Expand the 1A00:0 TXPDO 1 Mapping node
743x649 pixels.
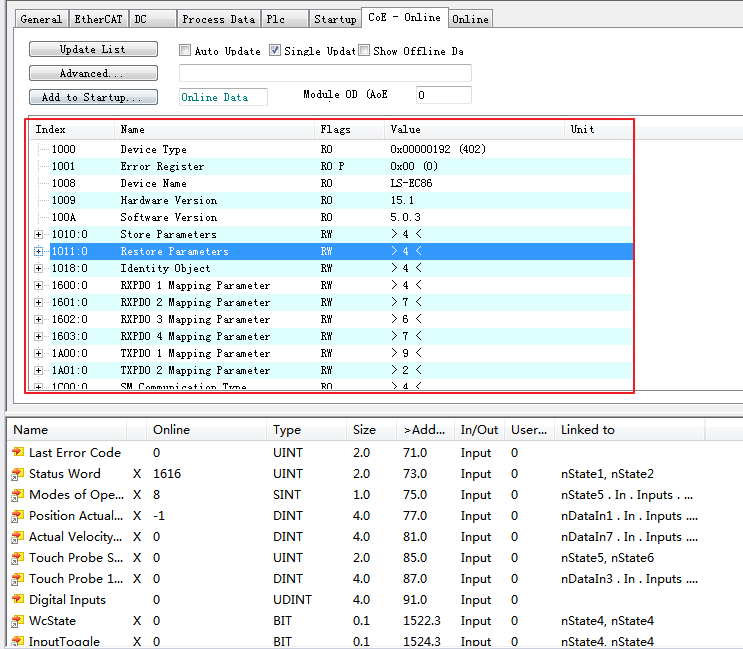(x=38, y=353)
